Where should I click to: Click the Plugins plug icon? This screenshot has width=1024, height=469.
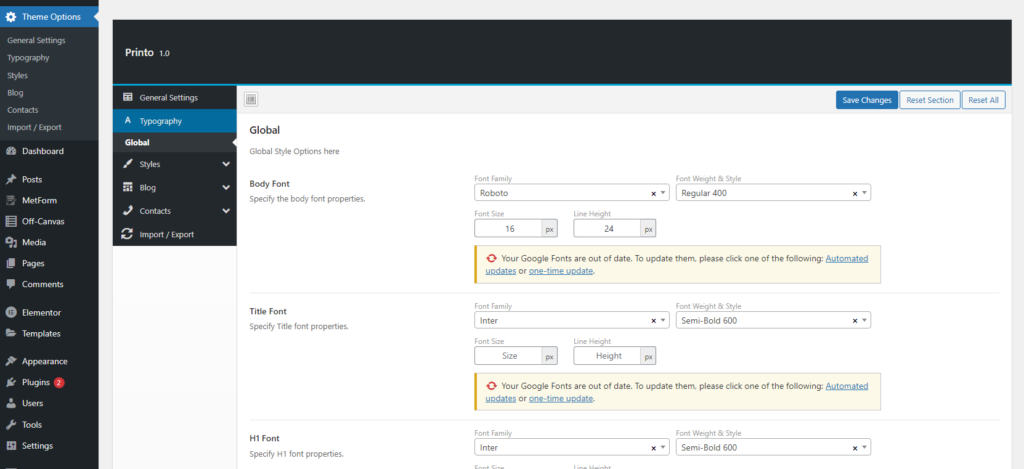click(11, 382)
